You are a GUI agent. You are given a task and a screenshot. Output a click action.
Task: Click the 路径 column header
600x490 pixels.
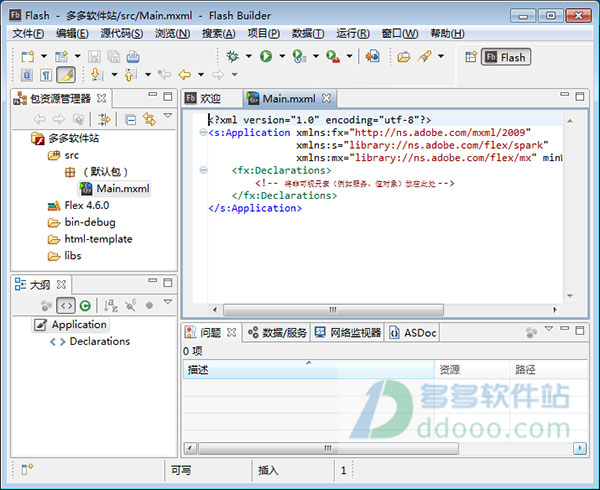click(549, 370)
